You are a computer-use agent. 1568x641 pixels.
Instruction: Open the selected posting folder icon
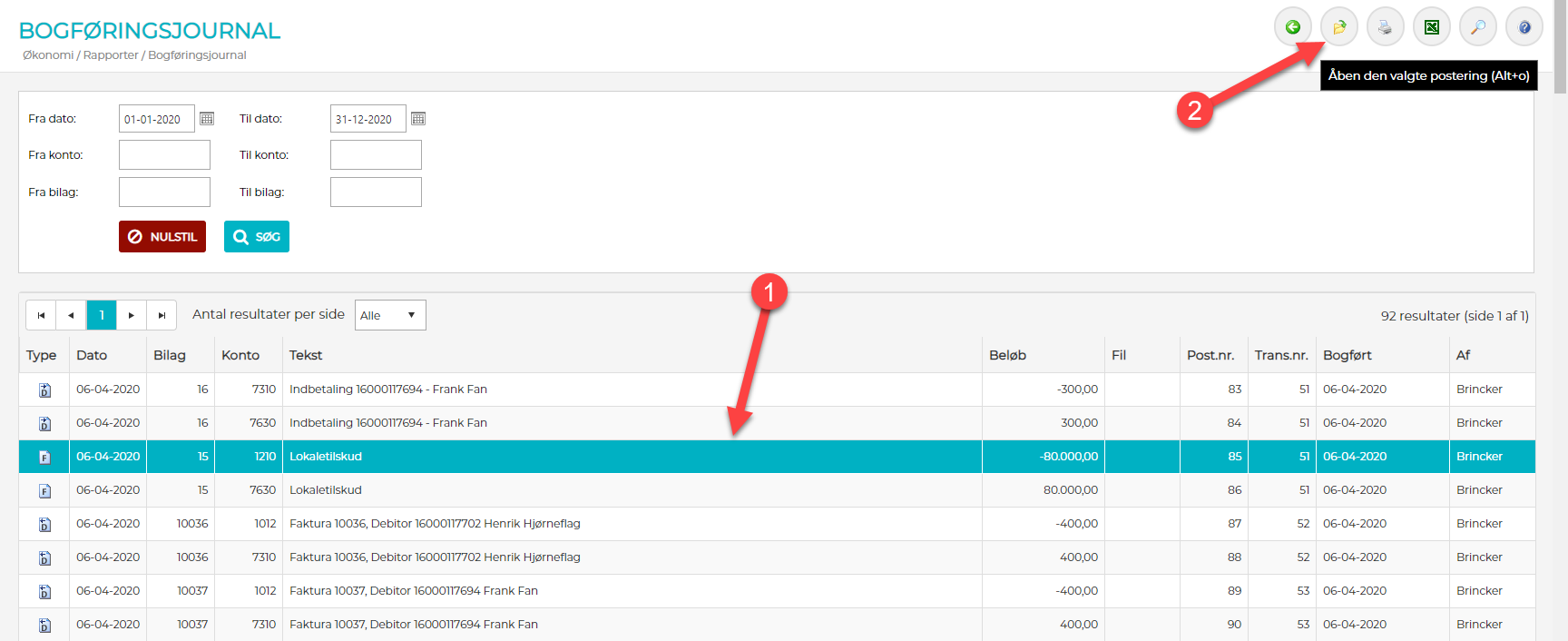1338,27
